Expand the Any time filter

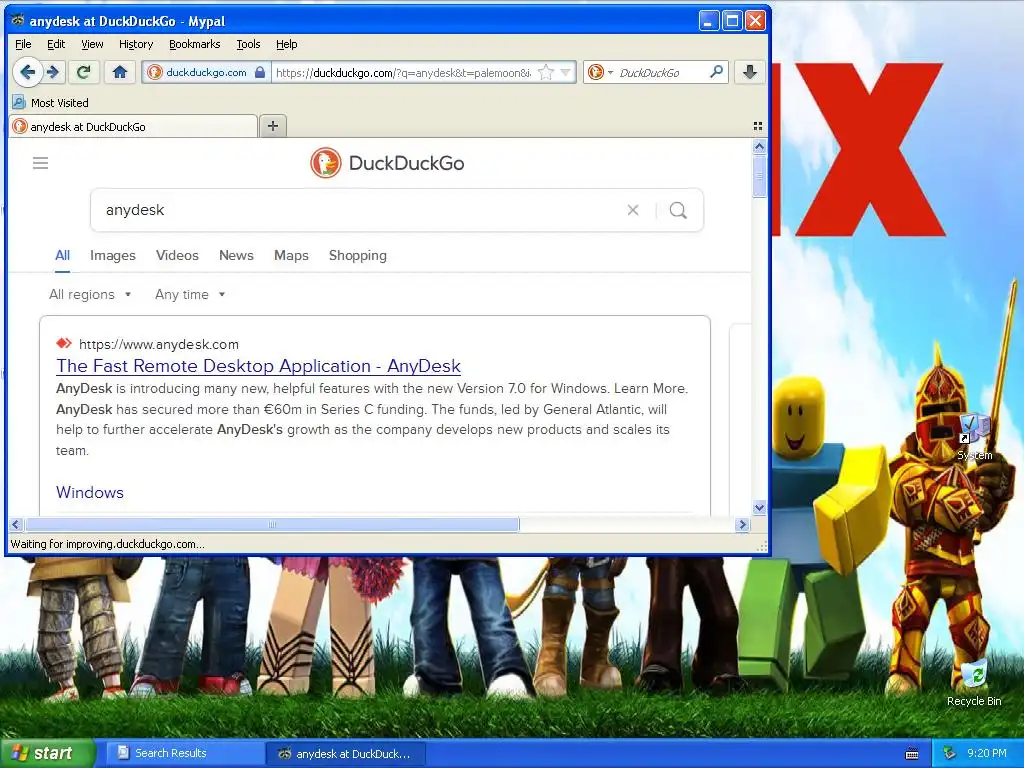[190, 295]
